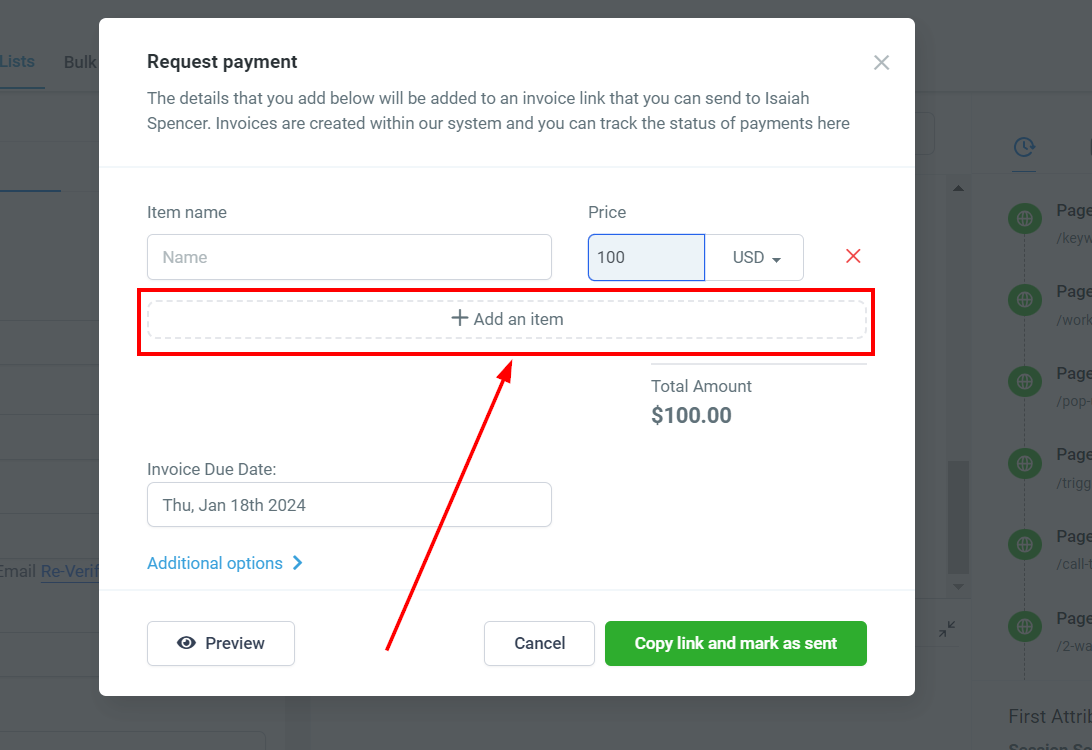Open the USD currency dropdown
The height and width of the screenshot is (750, 1092).
tap(755, 258)
